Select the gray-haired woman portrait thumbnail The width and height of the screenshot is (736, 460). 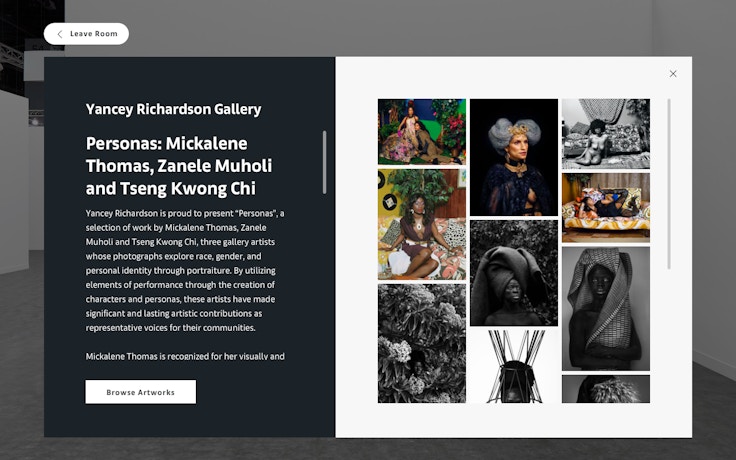514,157
